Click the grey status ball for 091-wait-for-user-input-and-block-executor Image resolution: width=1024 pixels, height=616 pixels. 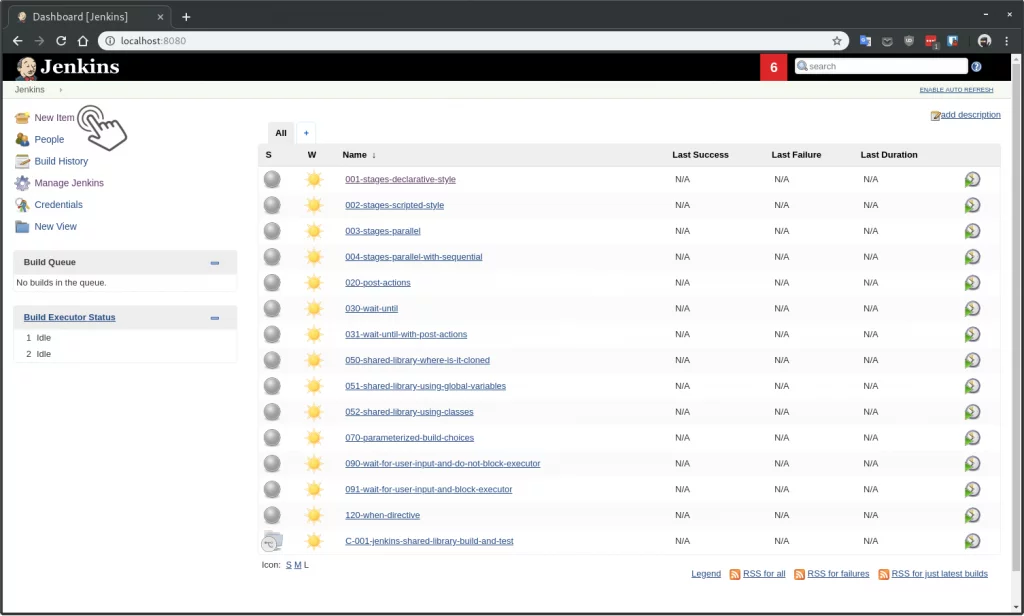(272, 489)
